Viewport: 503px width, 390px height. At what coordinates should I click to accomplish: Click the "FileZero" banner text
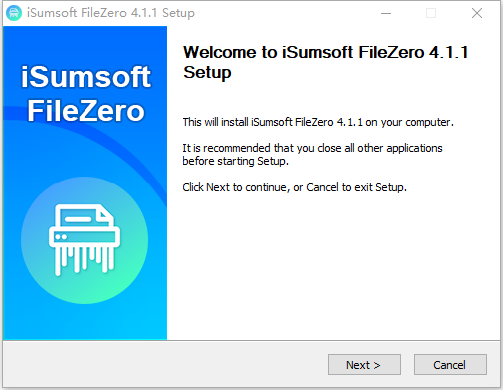pyautogui.click(x=86, y=111)
